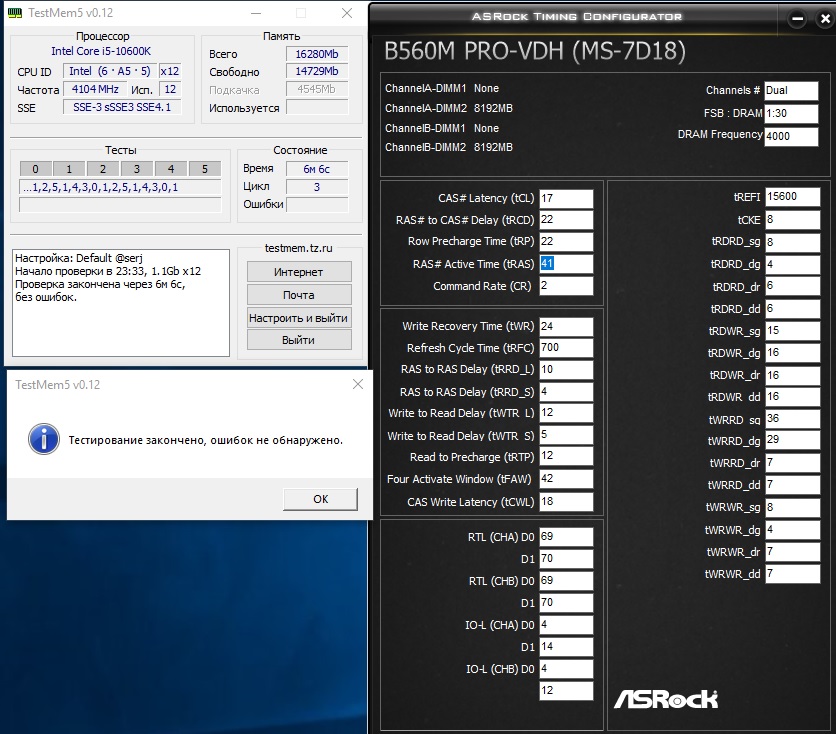The width and height of the screenshot is (836, 734).
Task: Click the tCKE value field
Action: (792, 220)
